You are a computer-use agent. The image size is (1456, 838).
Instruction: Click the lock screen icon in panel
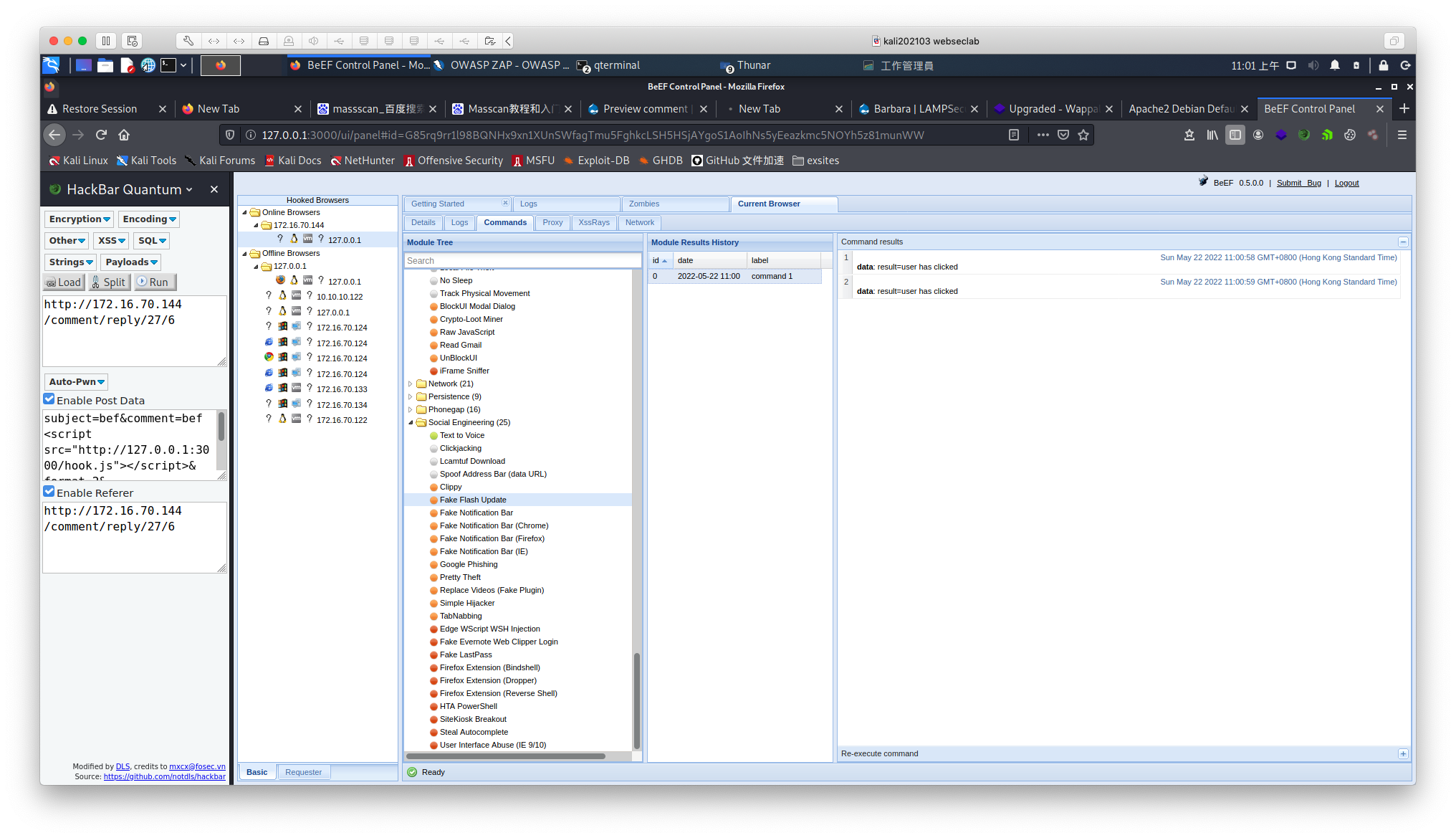(x=1384, y=65)
